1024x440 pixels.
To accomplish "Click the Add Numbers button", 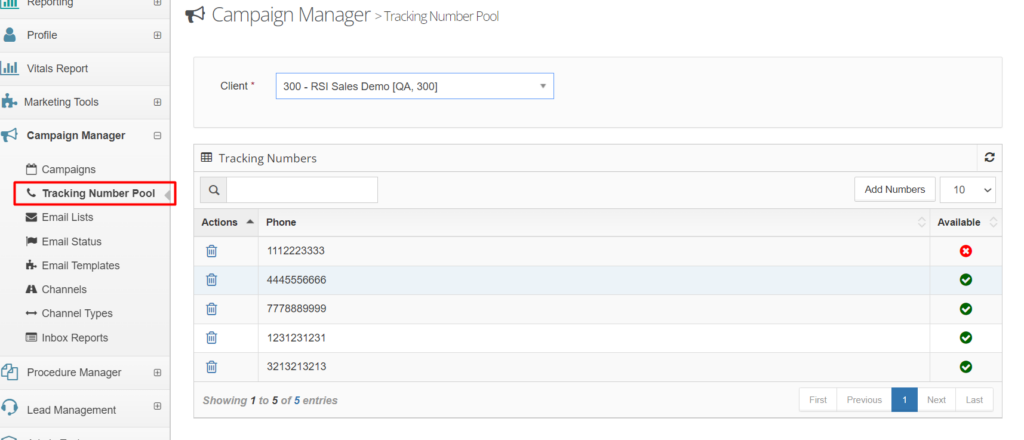I will 895,189.
